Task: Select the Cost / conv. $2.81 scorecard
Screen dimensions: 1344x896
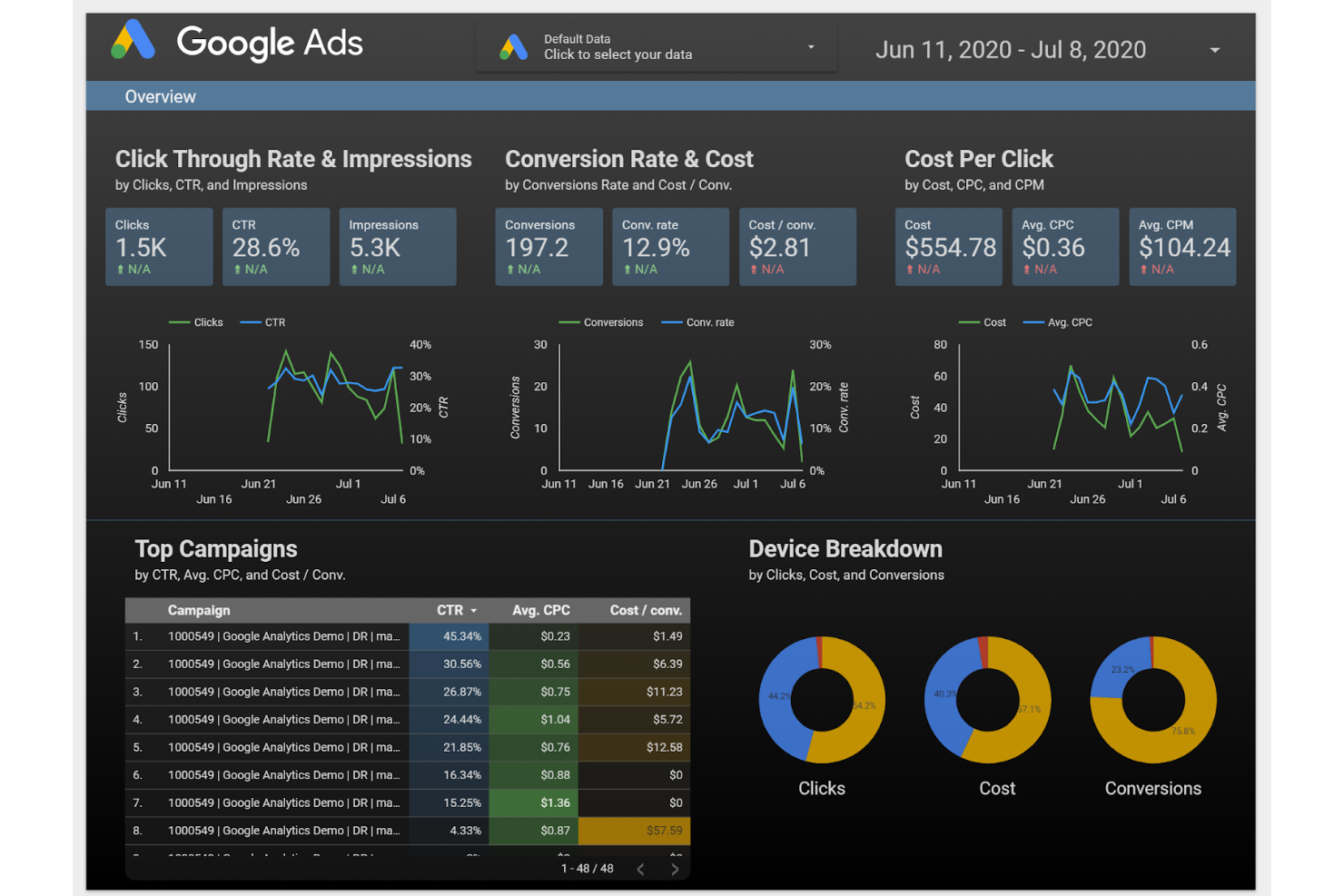Action: pos(797,247)
